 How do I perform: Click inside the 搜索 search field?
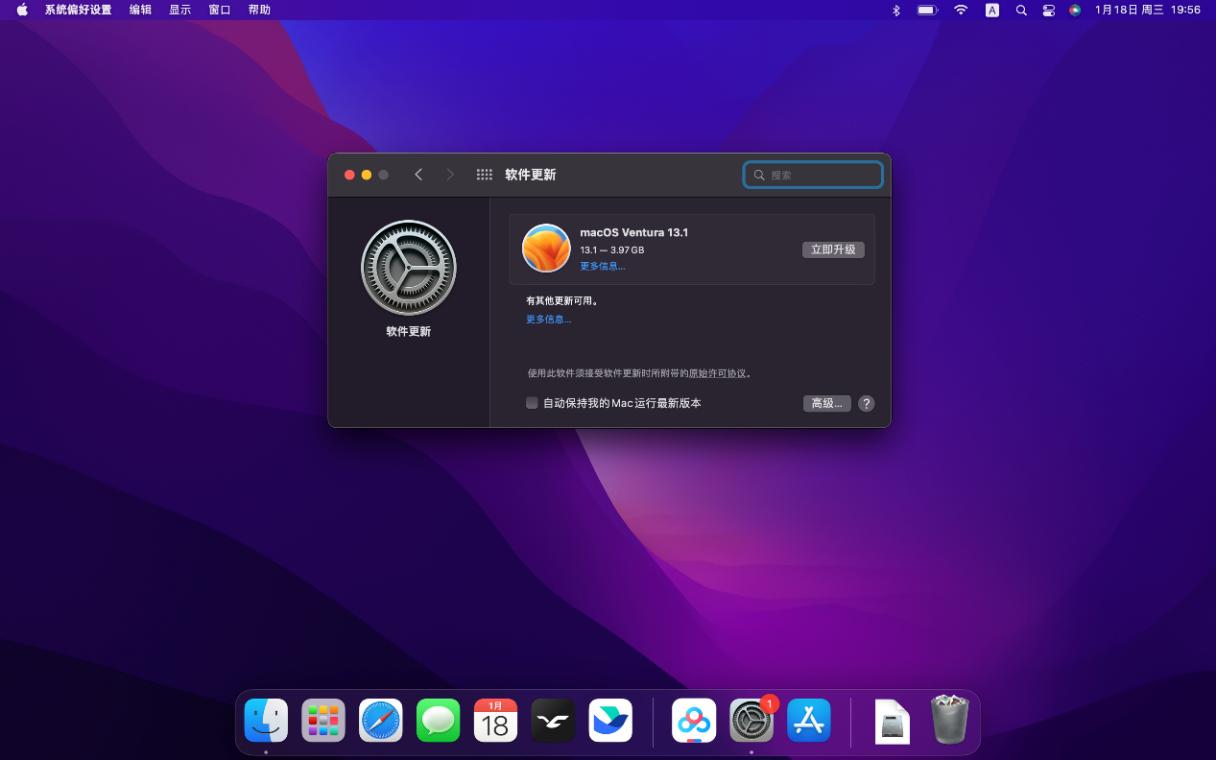click(x=812, y=174)
